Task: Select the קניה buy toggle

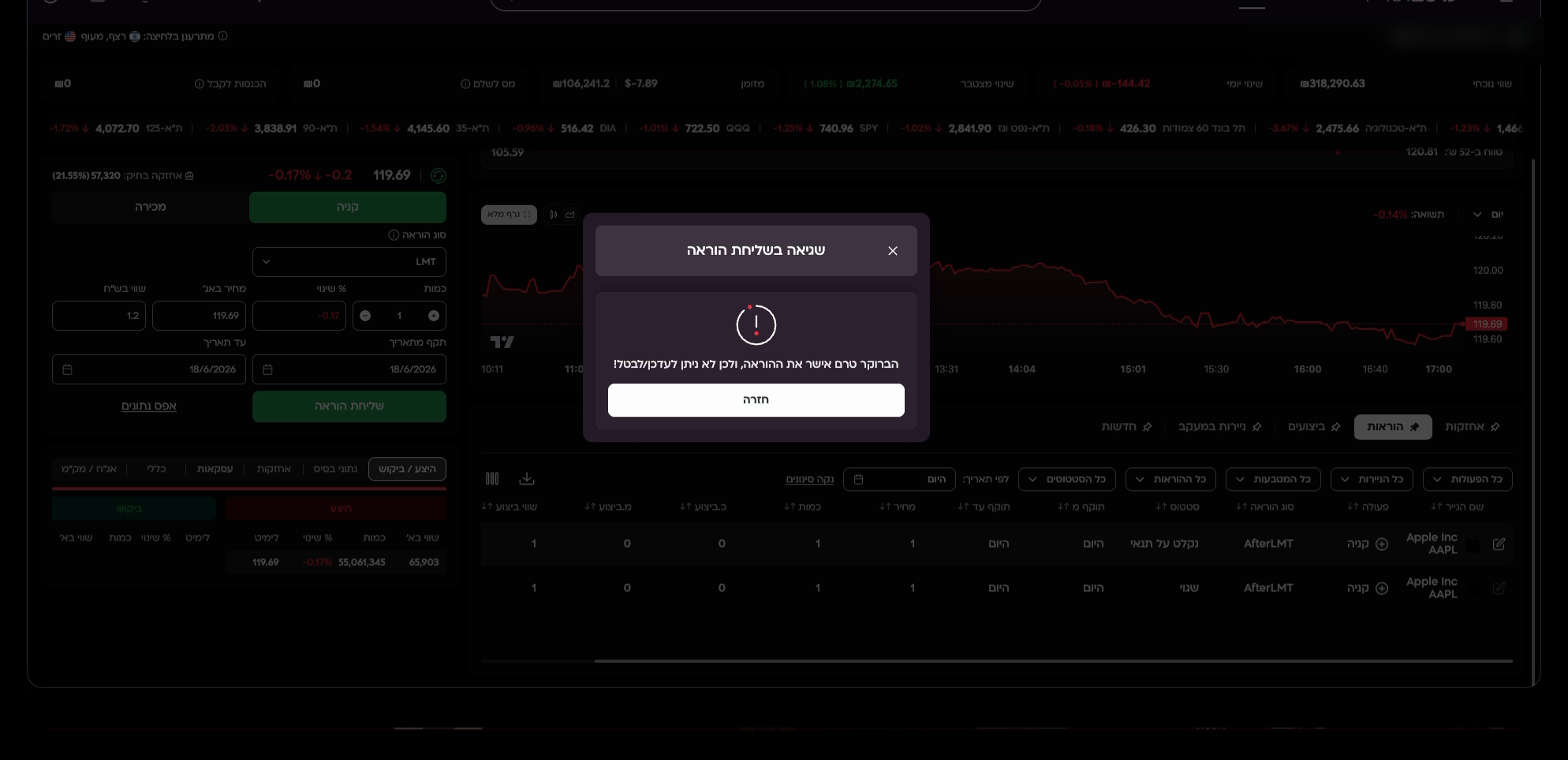Action: [x=348, y=207]
